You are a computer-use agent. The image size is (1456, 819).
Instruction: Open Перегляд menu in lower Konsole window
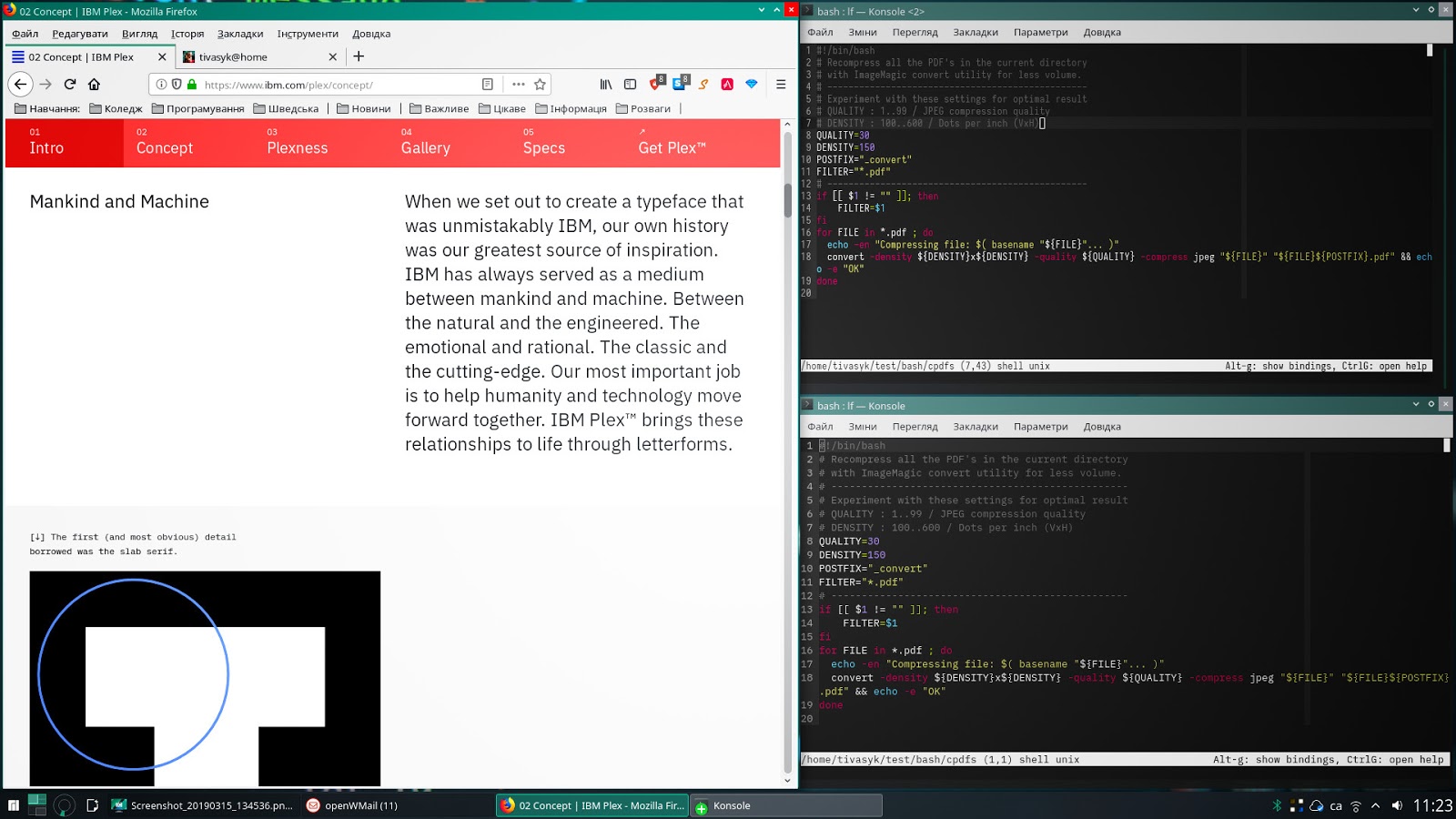coord(915,426)
